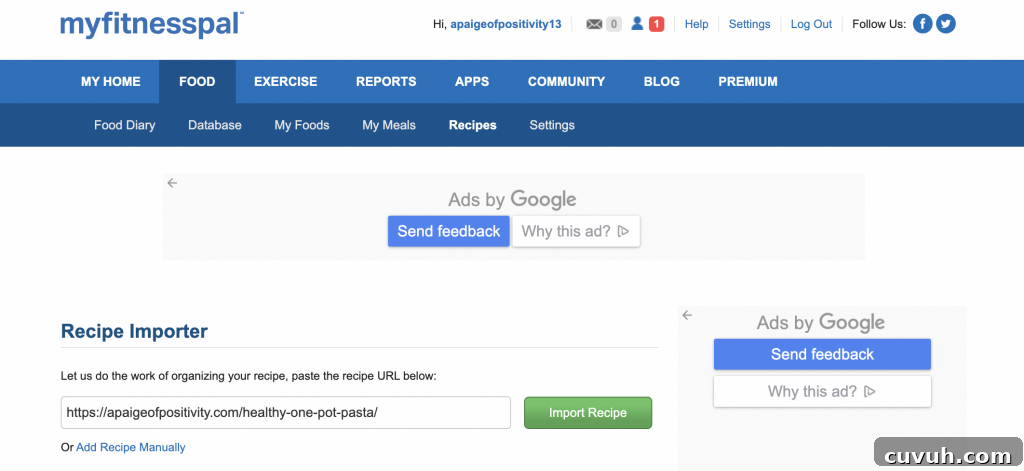
Task: Click Why this ad? in top banner
Action: point(576,231)
